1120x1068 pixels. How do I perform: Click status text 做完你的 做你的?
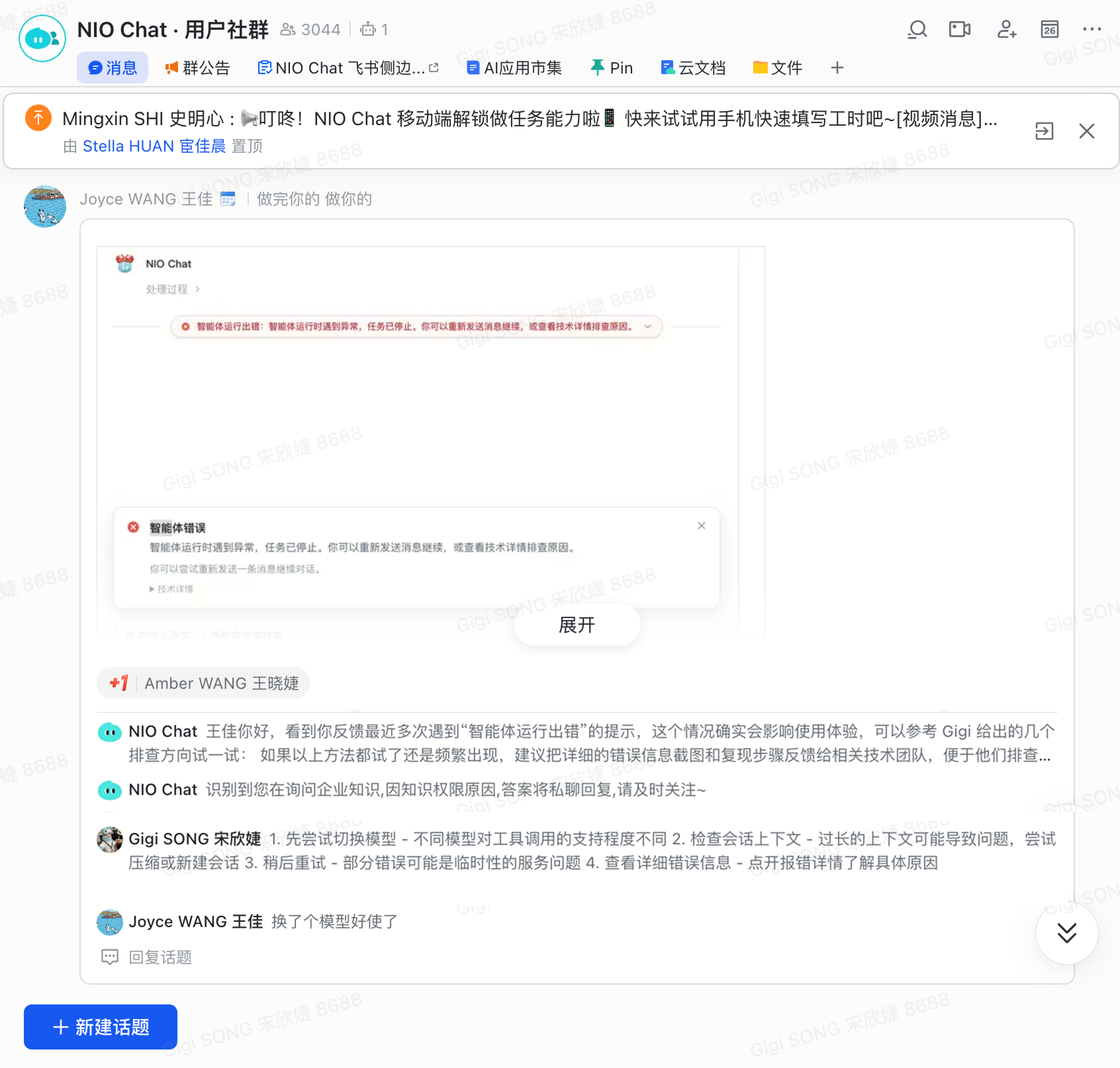pos(314,199)
